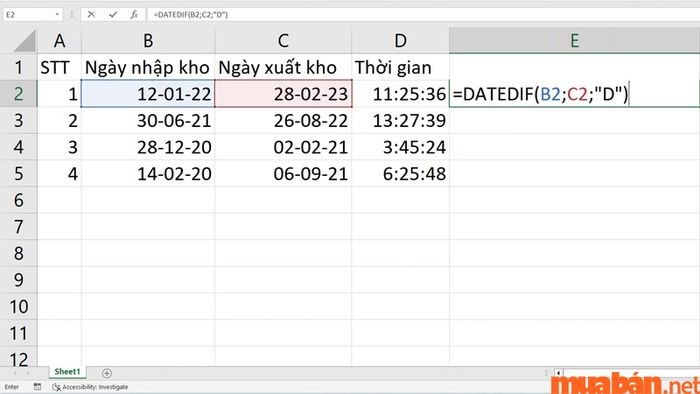Viewport: 700px width, 394px height.
Task: Click the macro recording icon in status bar
Action: (38, 387)
